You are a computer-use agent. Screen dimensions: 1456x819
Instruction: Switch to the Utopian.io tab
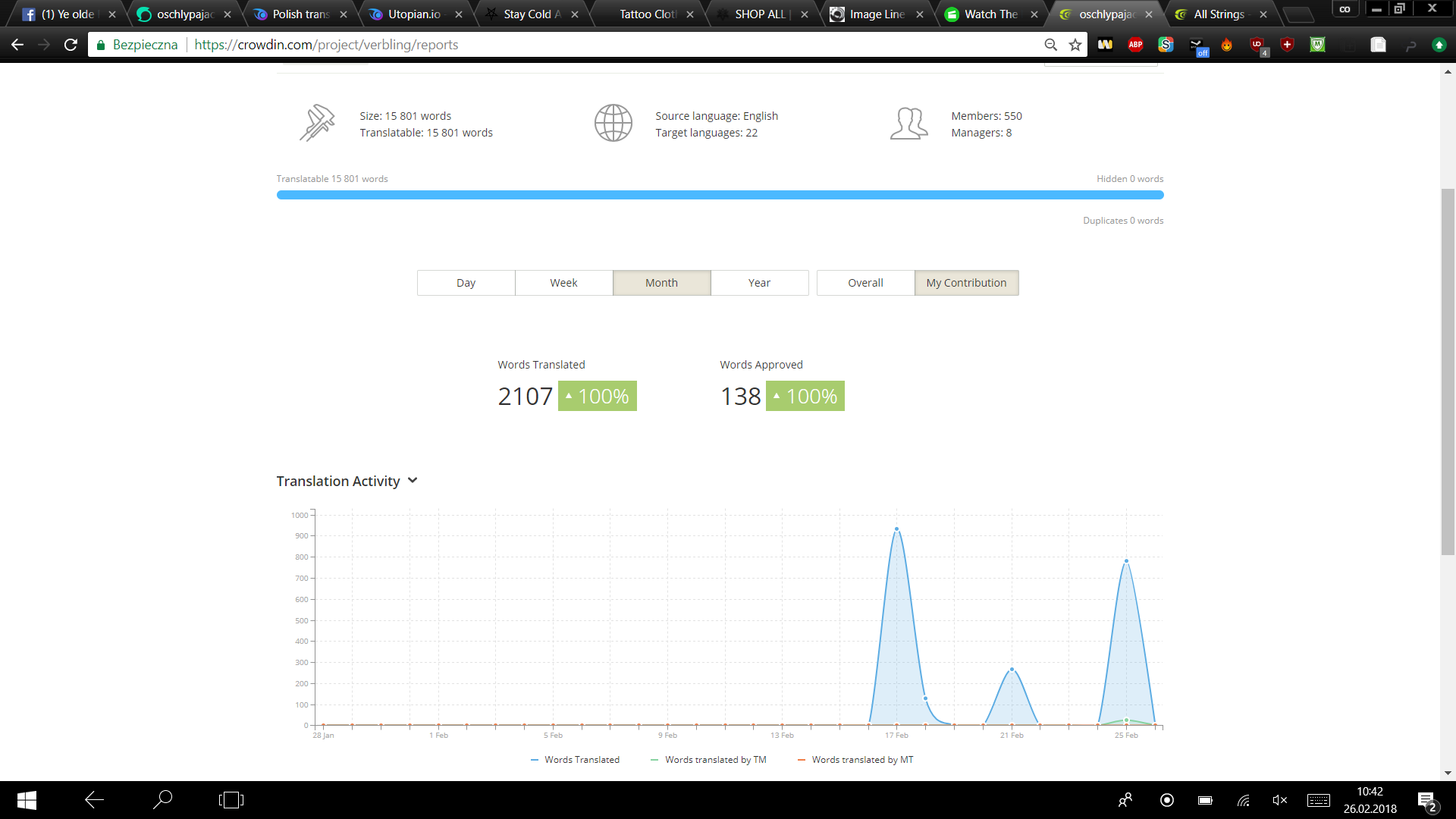click(x=414, y=14)
